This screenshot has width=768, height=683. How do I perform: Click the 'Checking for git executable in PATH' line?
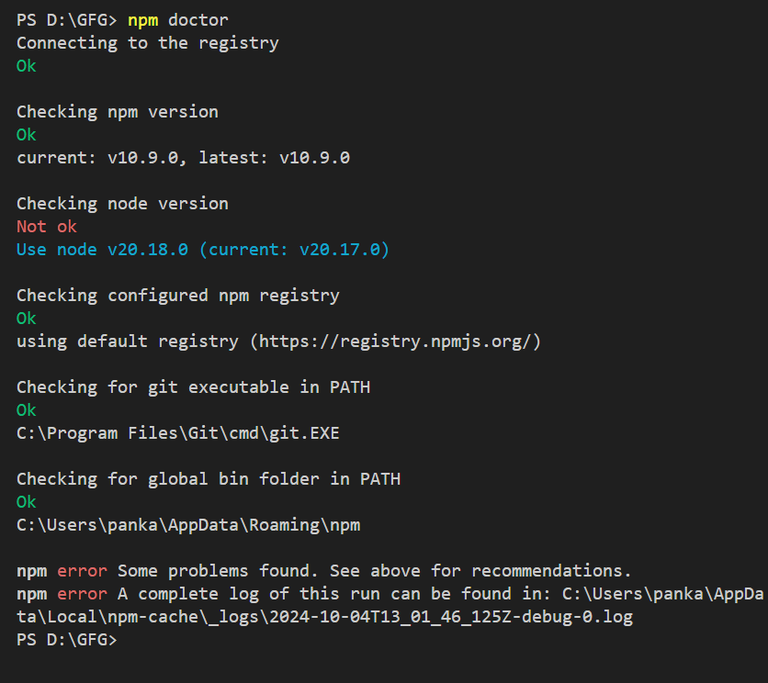(193, 388)
